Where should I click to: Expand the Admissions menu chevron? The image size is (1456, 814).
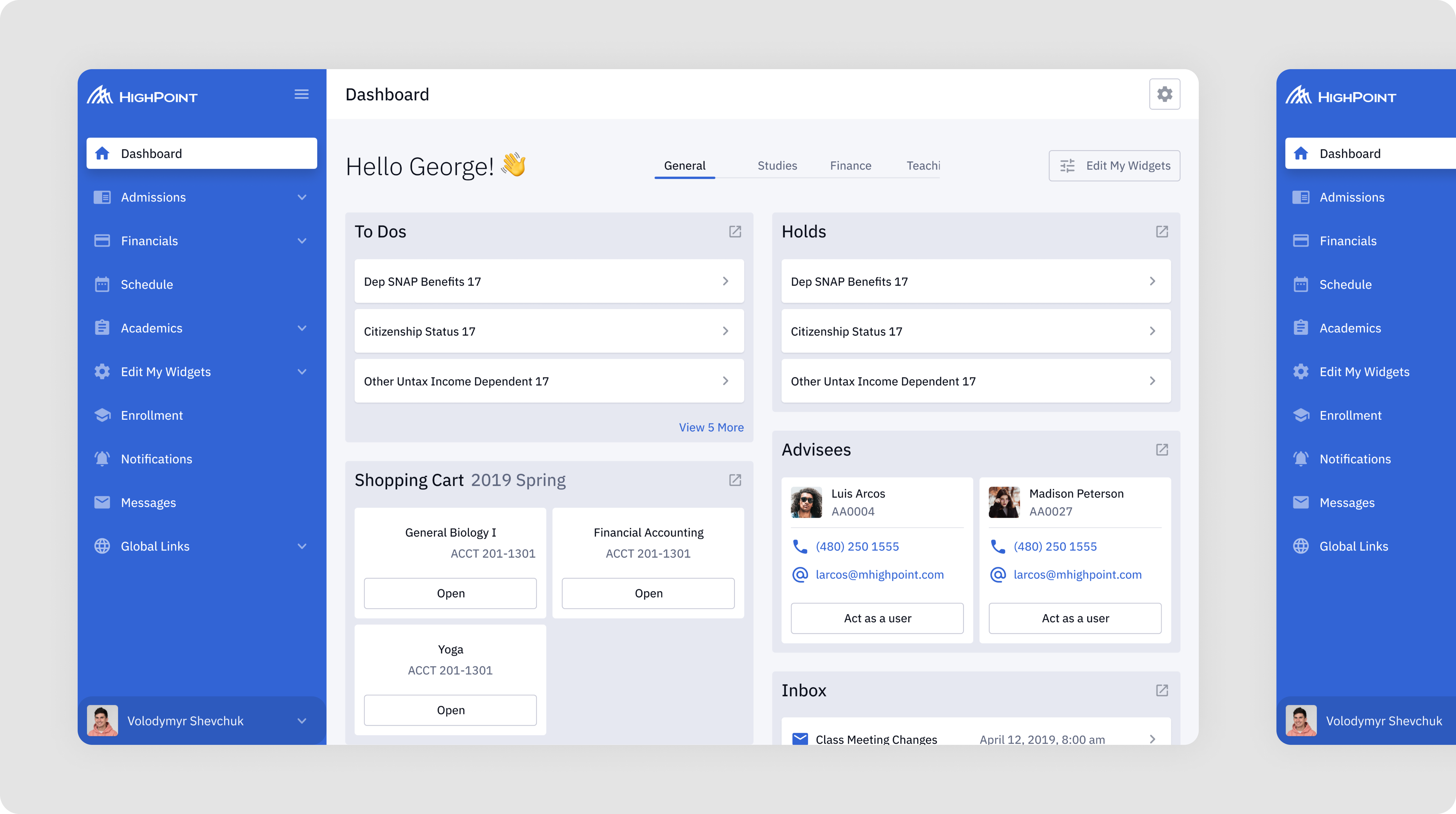302,197
